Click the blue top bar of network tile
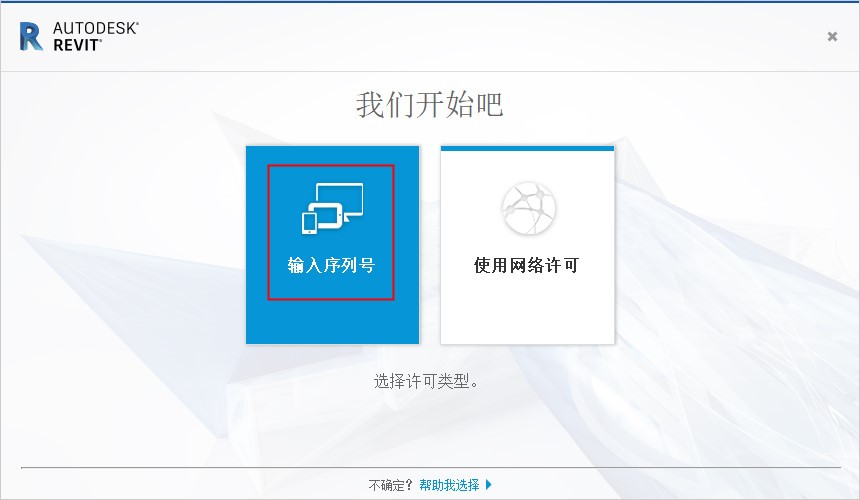This screenshot has height=500, width=860. tap(527, 148)
